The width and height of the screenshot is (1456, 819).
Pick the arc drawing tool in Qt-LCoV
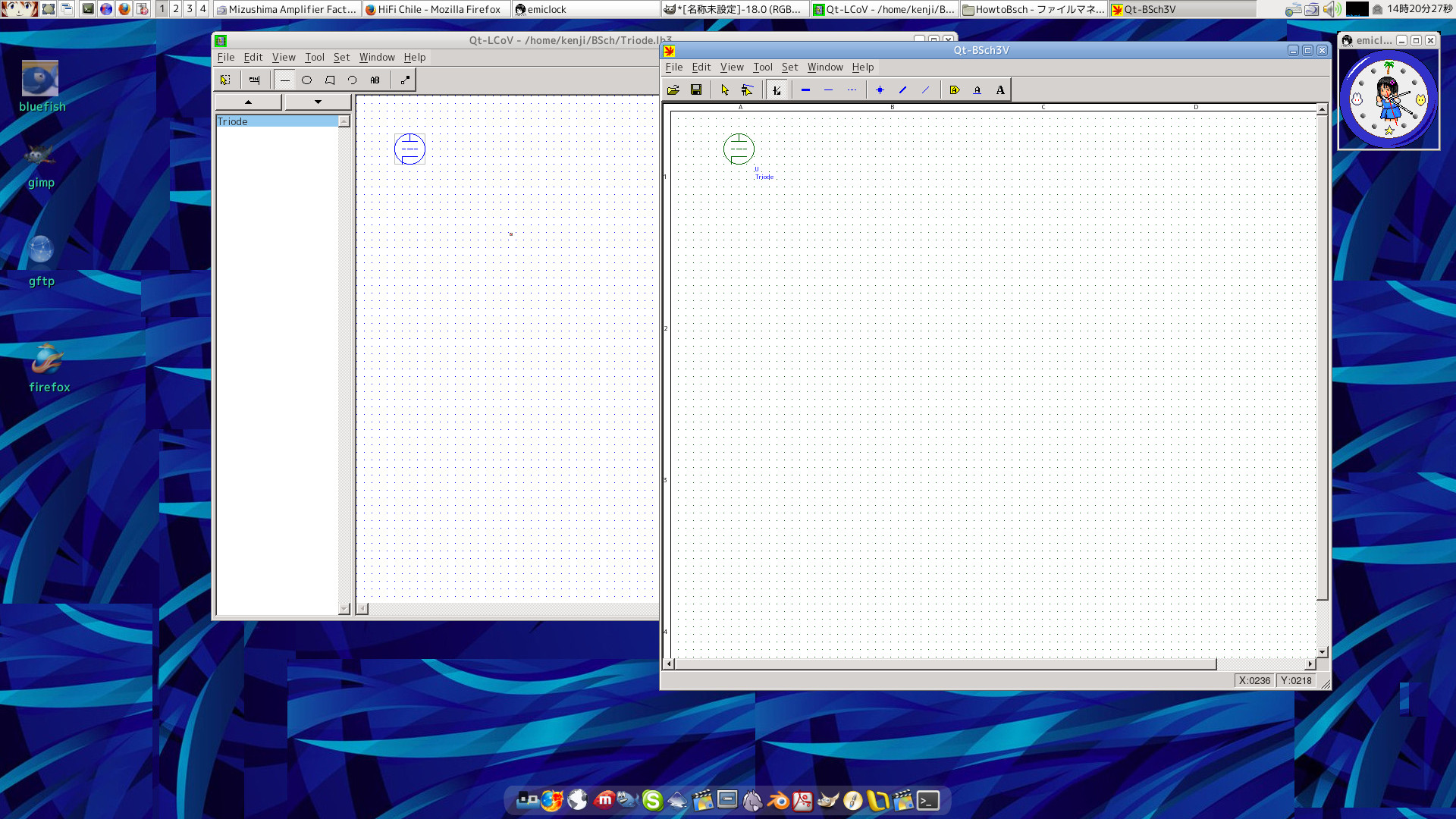click(x=352, y=80)
